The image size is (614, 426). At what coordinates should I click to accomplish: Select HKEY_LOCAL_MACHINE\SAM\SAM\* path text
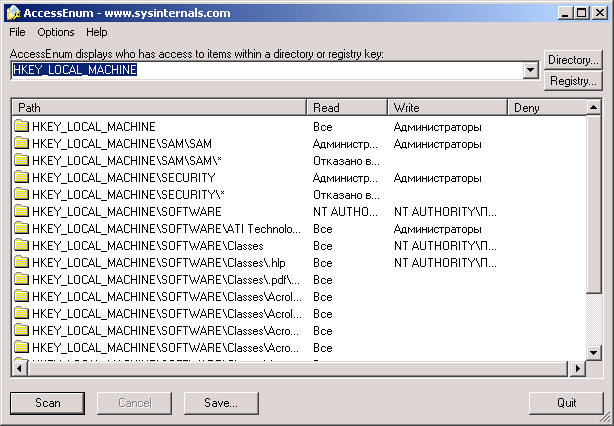tap(127, 161)
